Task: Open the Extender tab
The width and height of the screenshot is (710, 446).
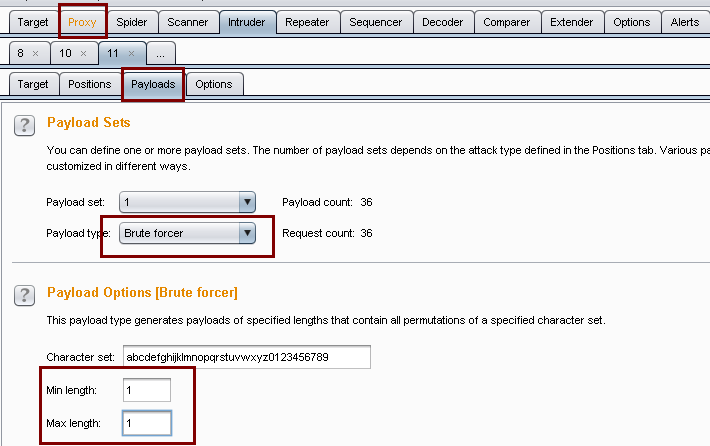Action: coord(571,22)
